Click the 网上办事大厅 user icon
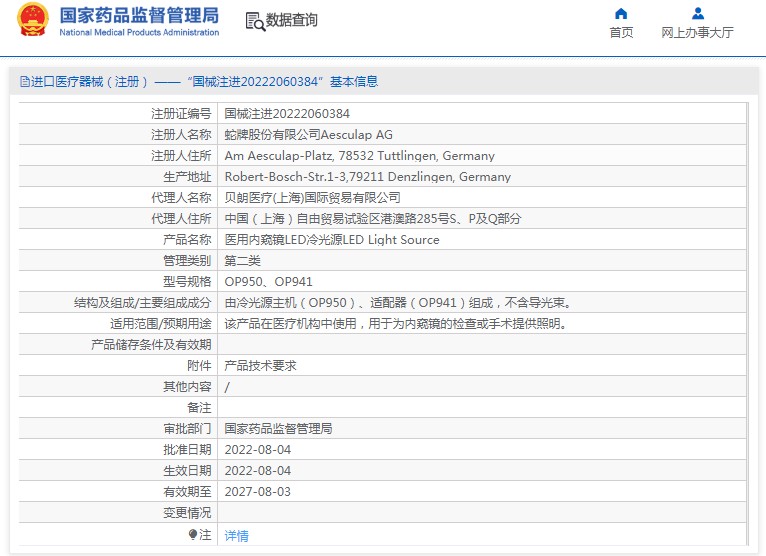 (698, 13)
